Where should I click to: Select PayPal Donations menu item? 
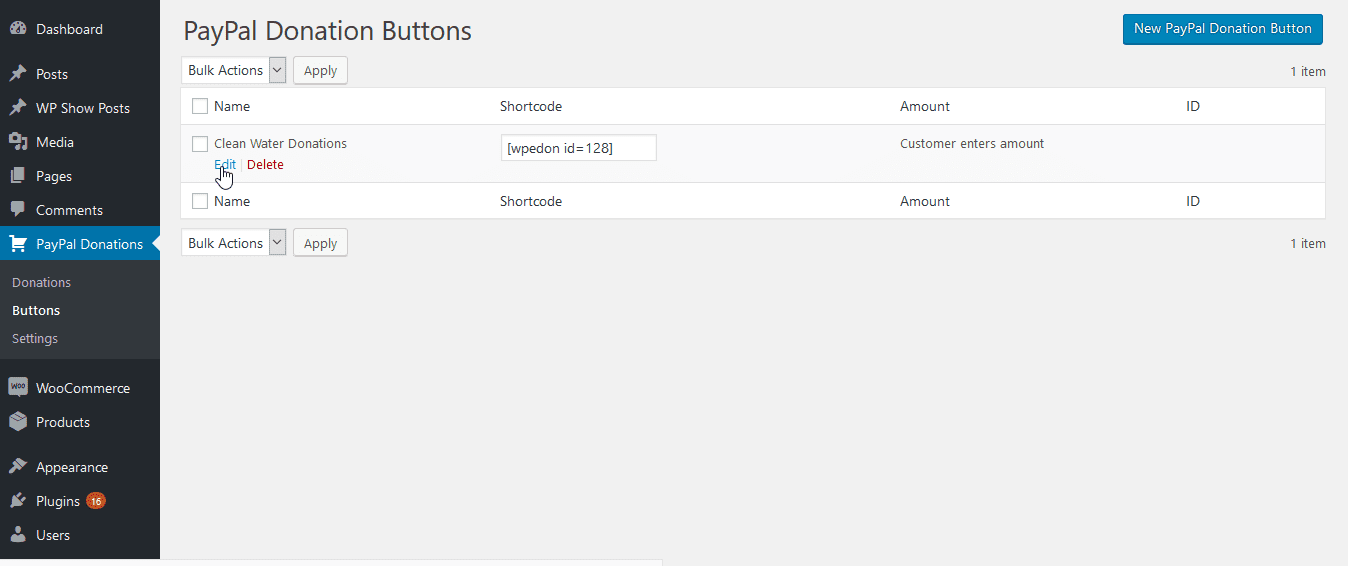point(80,244)
